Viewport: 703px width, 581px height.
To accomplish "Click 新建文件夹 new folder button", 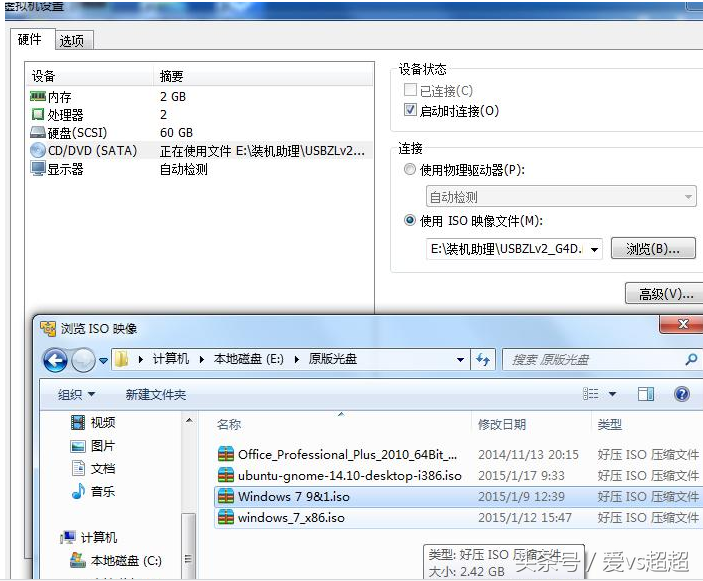I will [156, 395].
